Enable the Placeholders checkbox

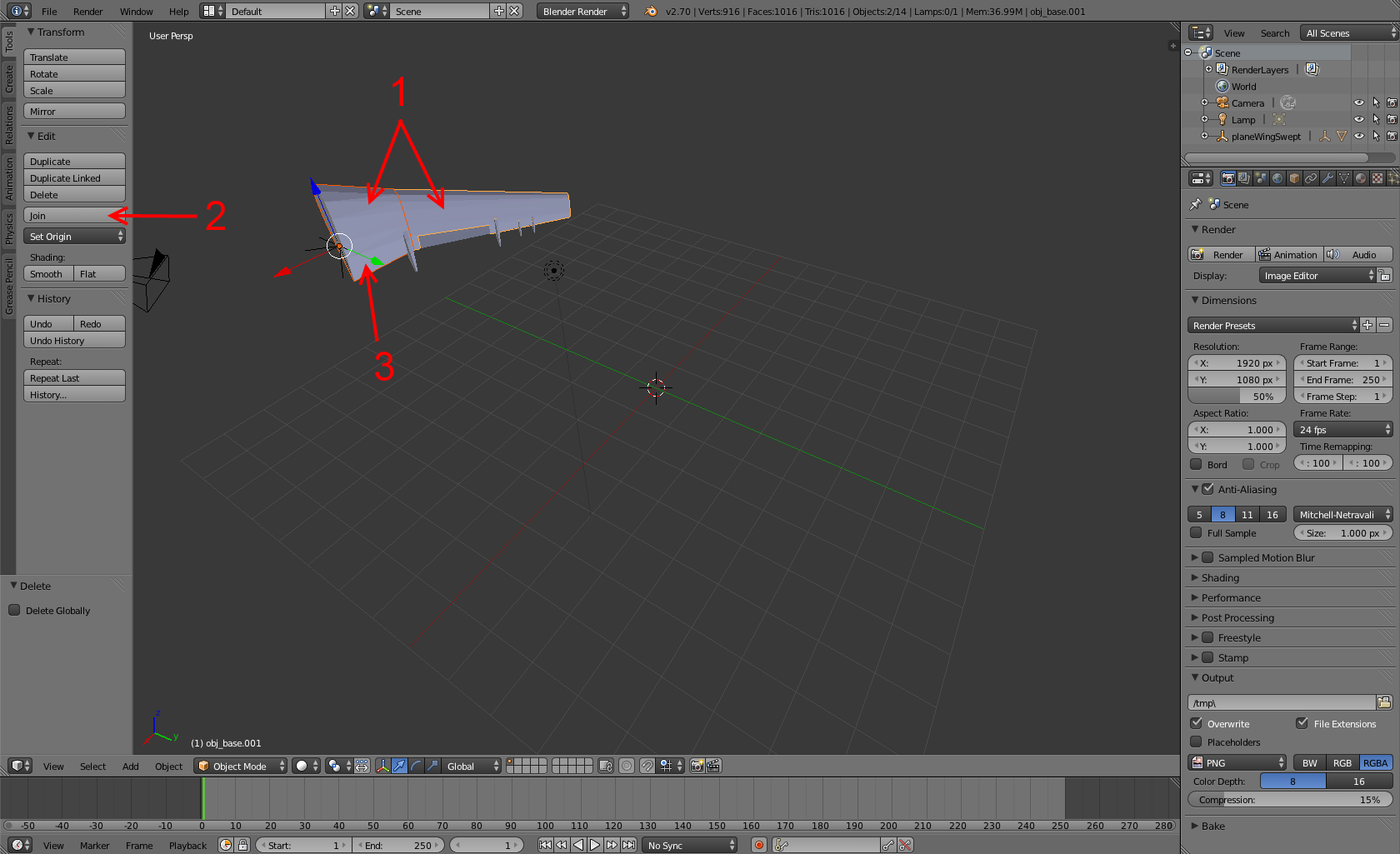point(1197,742)
